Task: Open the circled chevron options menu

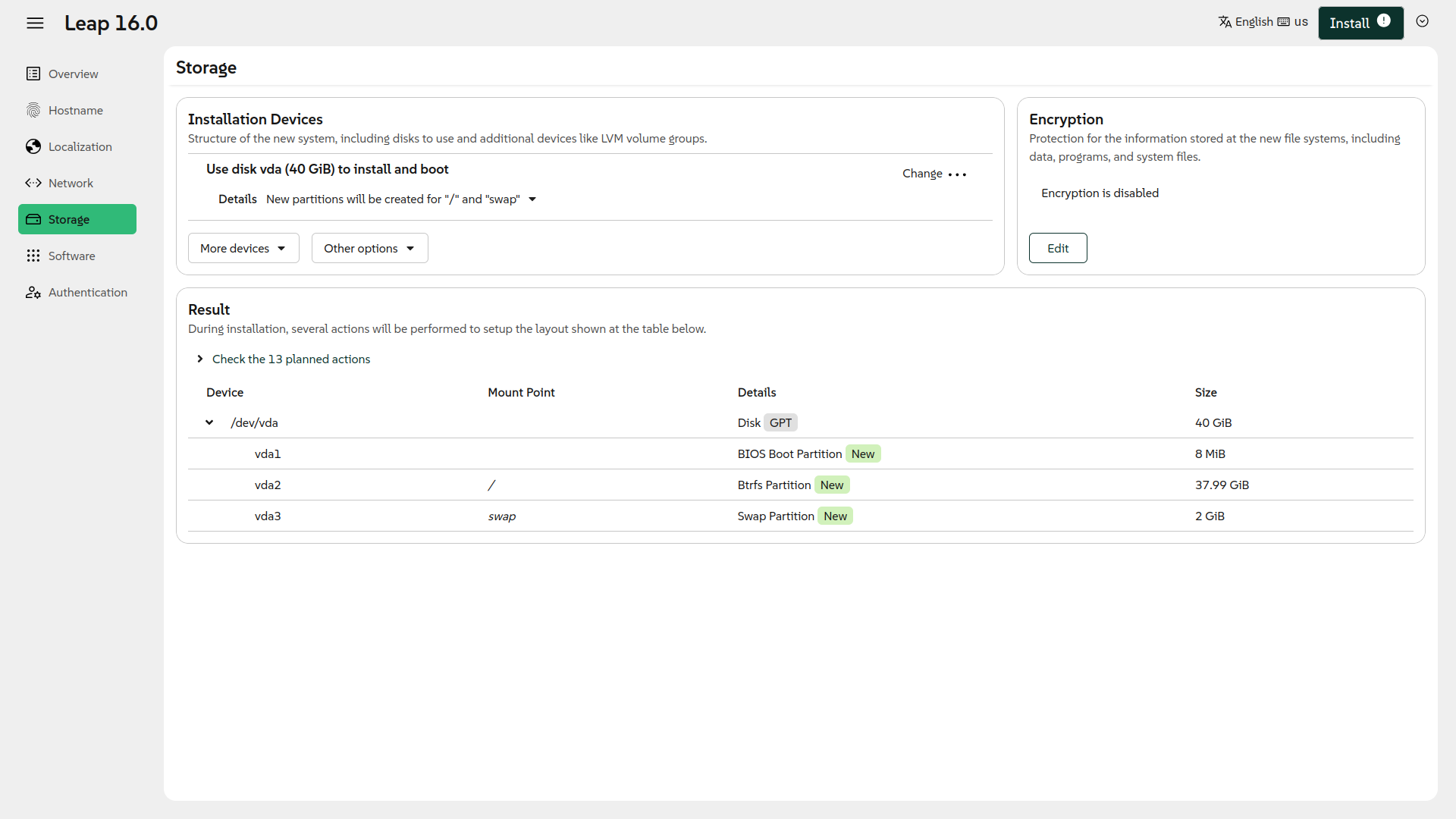Action: (1423, 22)
